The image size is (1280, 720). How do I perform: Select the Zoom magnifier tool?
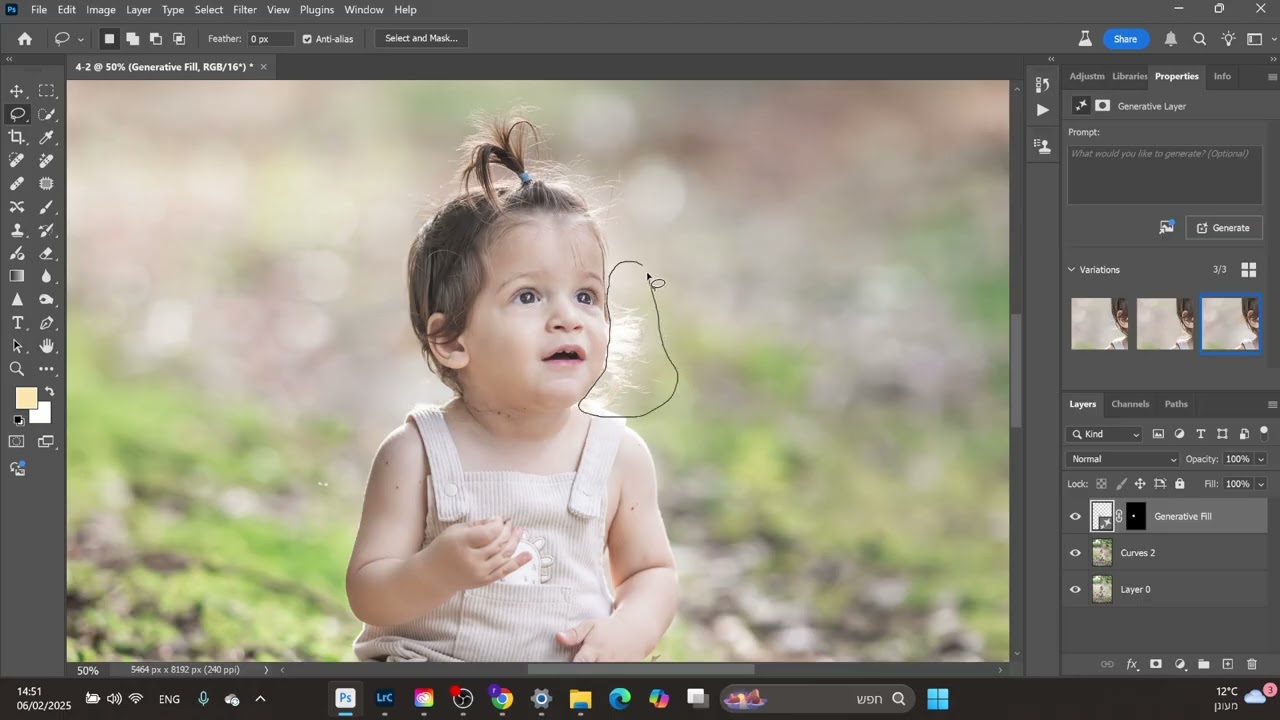coord(17,369)
